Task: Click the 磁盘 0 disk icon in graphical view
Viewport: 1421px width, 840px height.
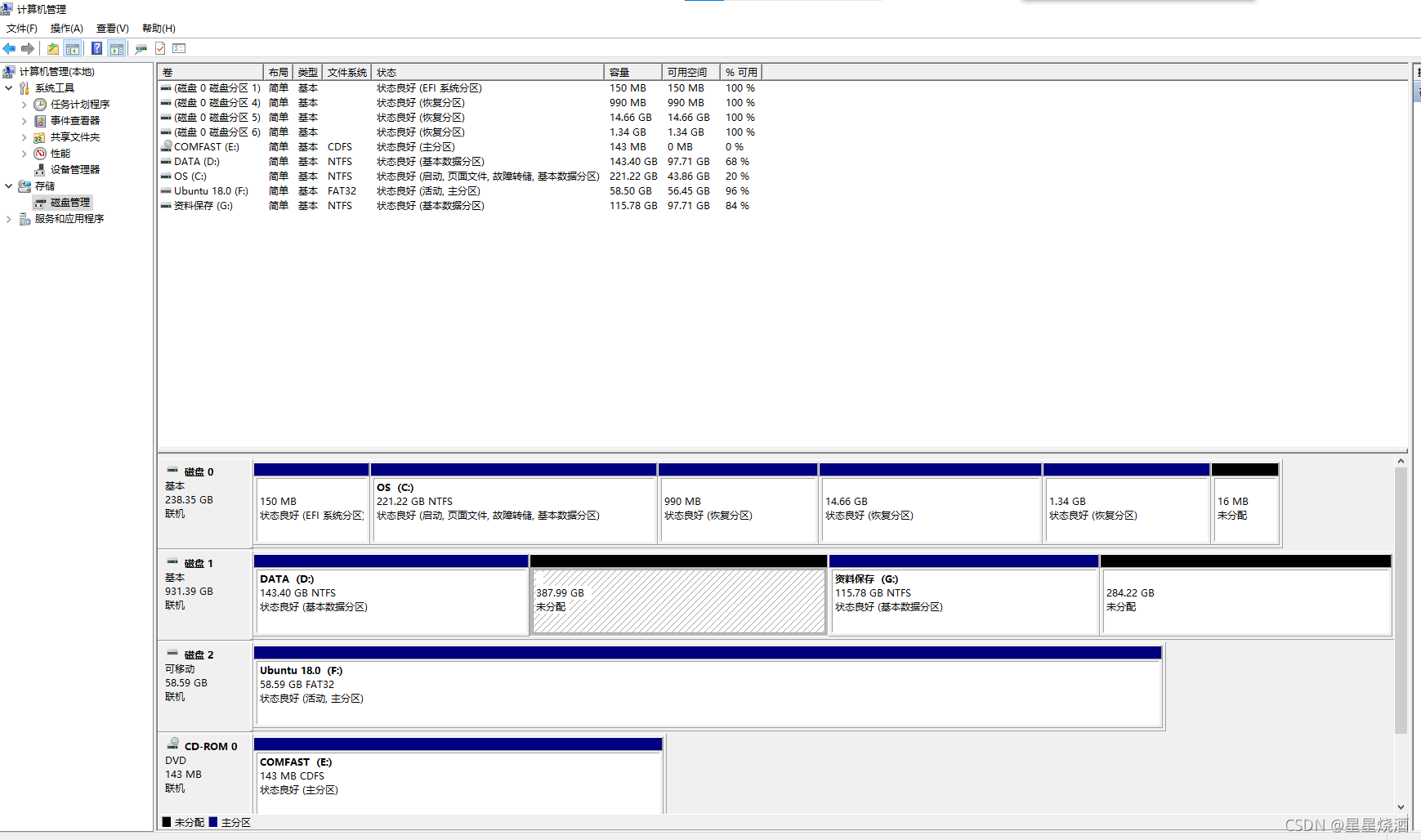Action: point(172,471)
